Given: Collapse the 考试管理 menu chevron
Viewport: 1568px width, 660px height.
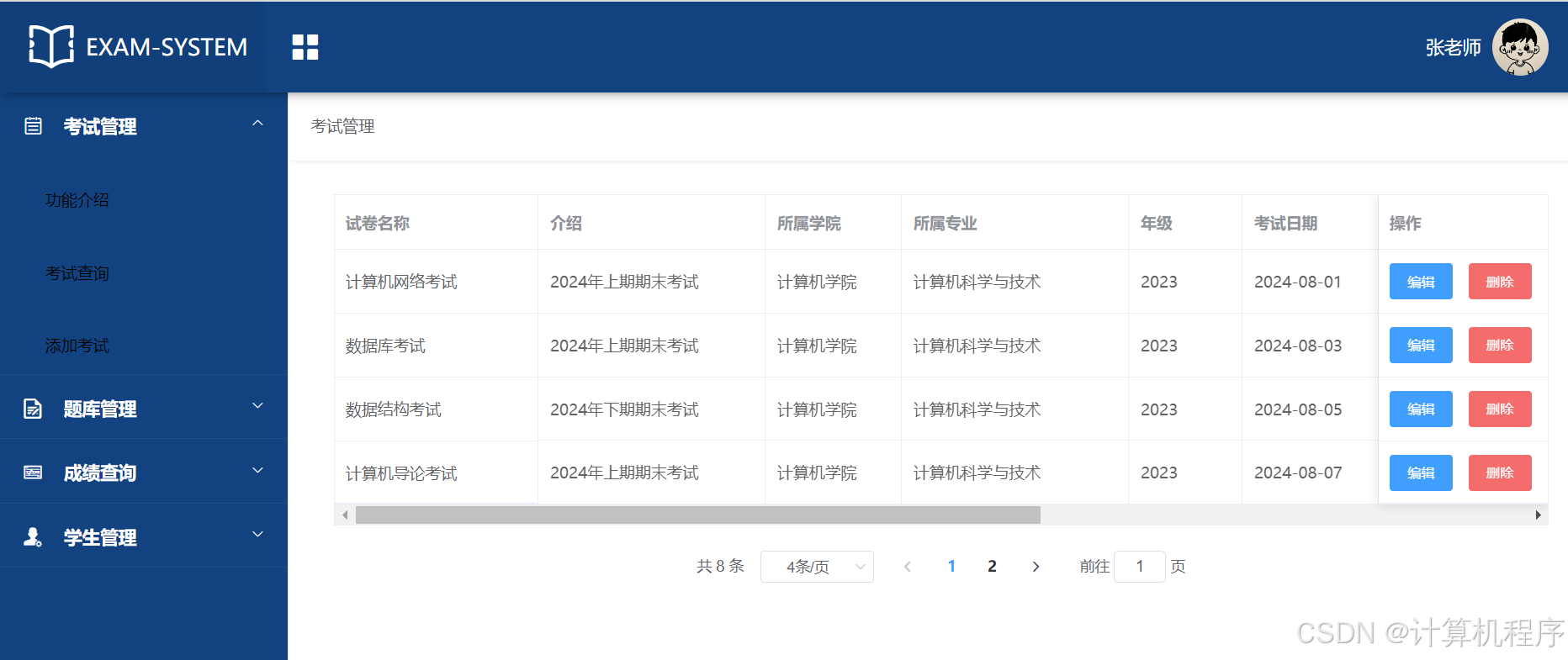Looking at the screenshot, I should pos(258,124).
